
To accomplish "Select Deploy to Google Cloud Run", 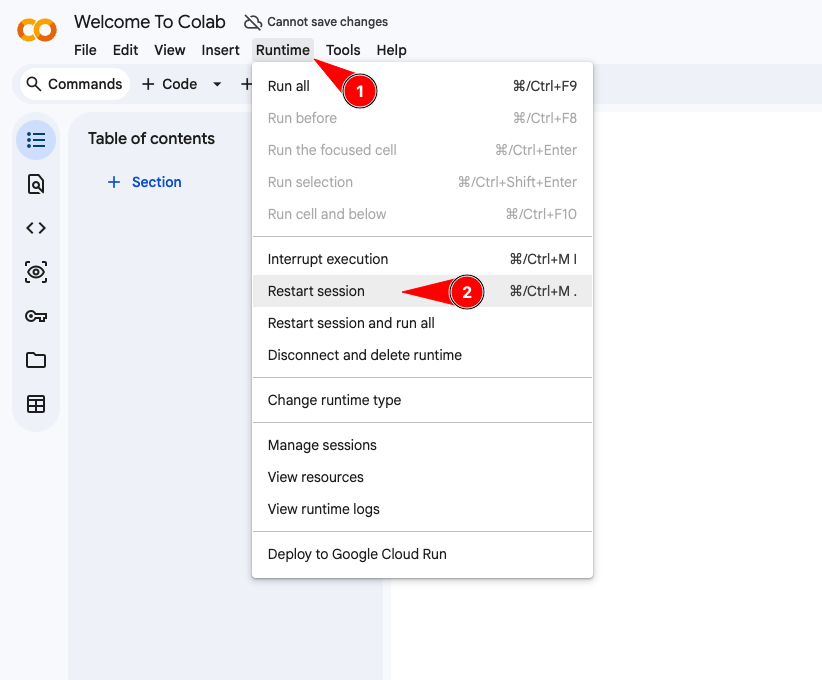I will [422, 554].
